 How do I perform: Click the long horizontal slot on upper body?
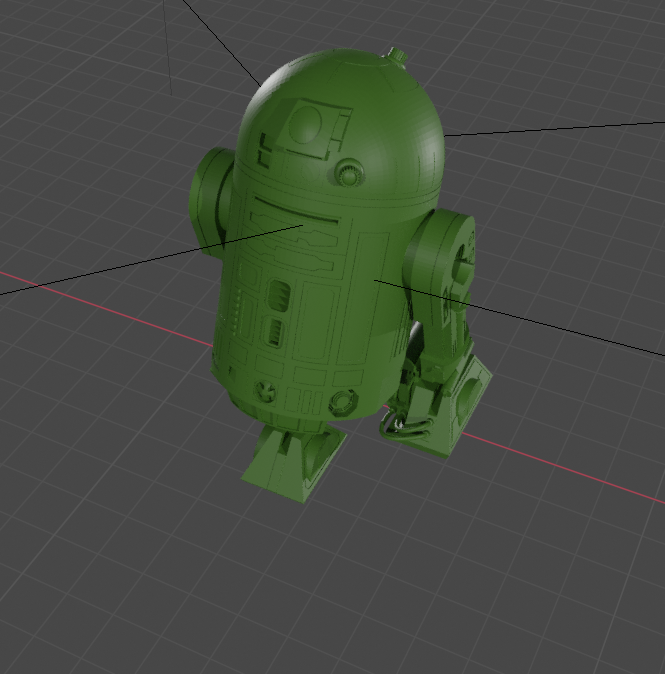pyautogui.click(x=297, y=209)
